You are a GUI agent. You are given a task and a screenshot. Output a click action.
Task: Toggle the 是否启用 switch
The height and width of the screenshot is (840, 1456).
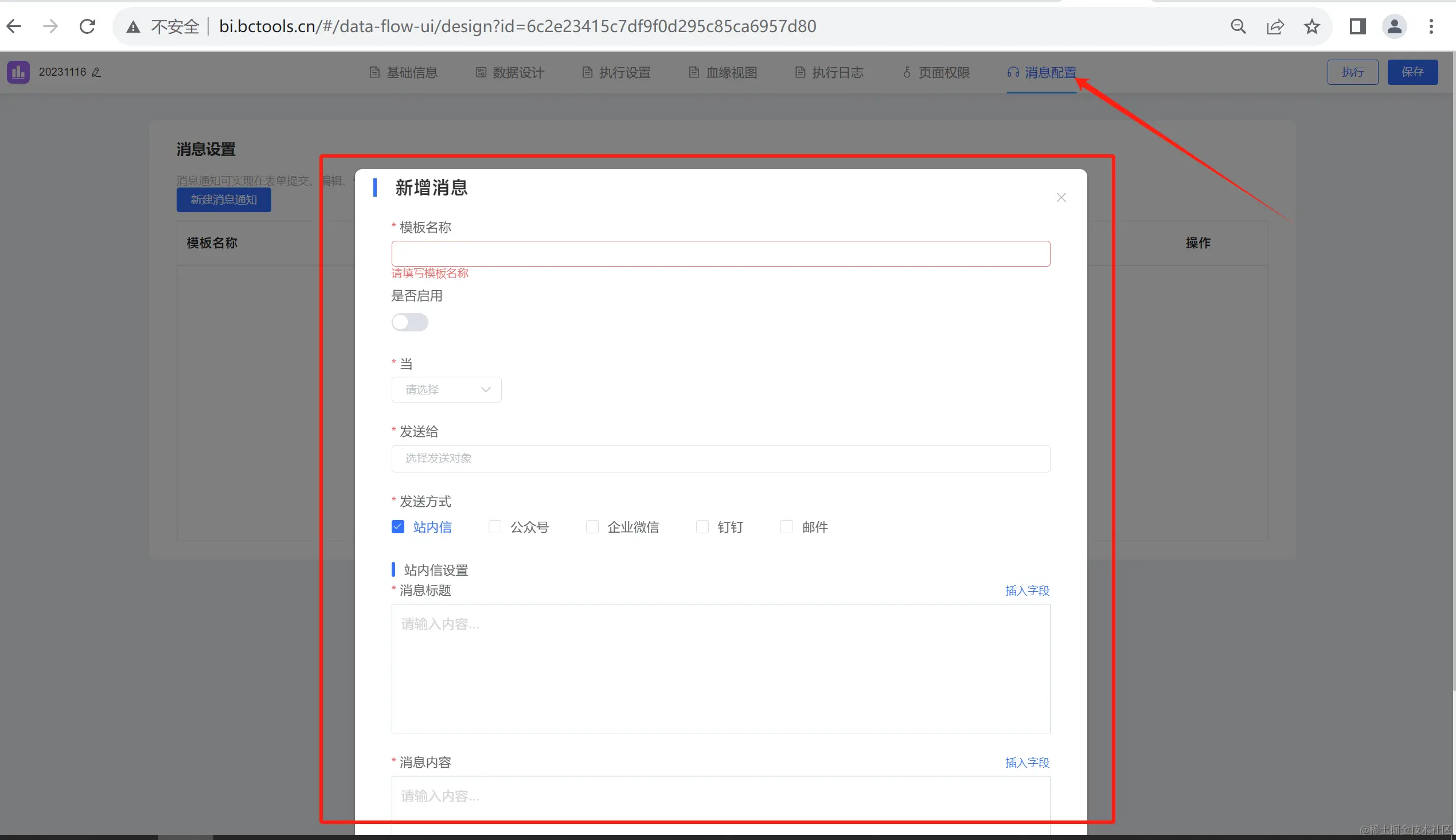[409, 322]
